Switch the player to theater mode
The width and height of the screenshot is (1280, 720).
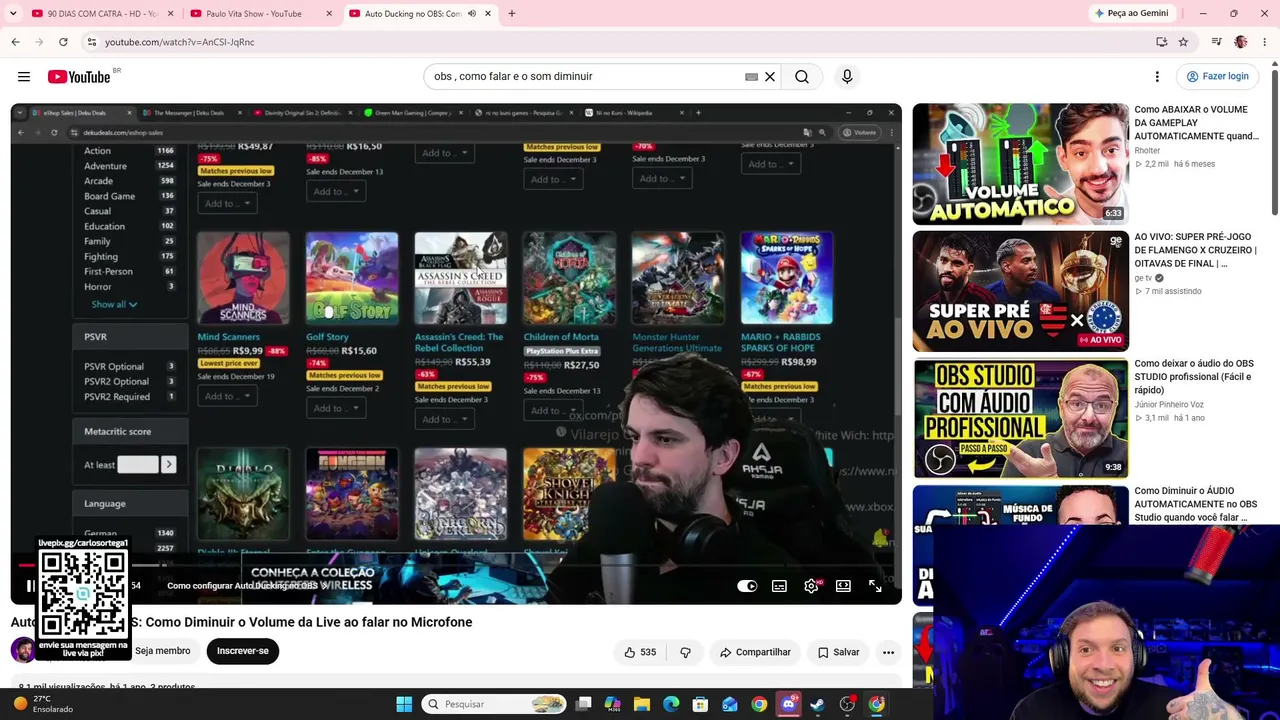tap(843, 586)
